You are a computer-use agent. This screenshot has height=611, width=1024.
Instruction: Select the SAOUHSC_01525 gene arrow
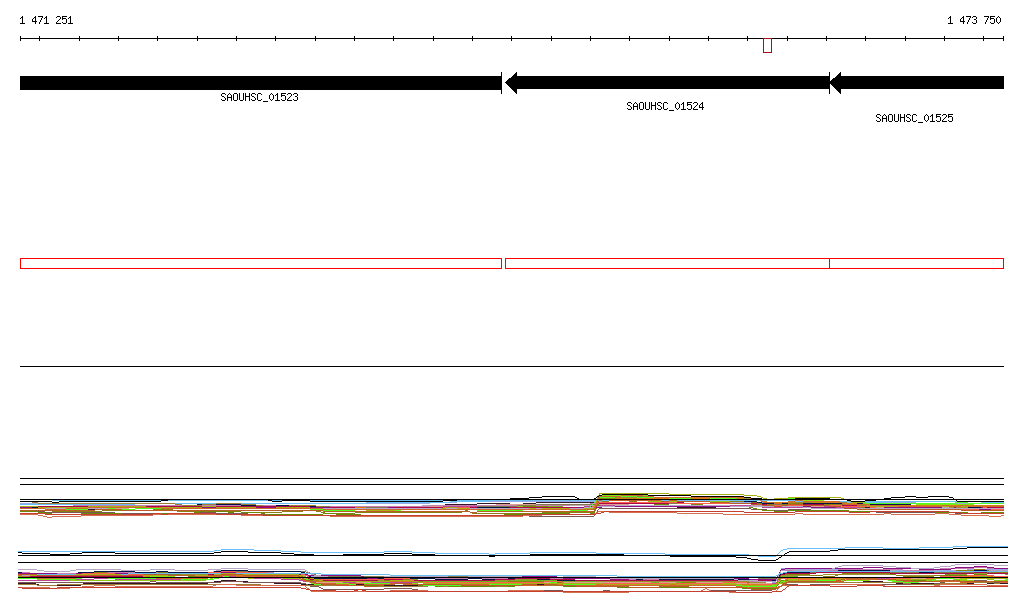[917, 83]
